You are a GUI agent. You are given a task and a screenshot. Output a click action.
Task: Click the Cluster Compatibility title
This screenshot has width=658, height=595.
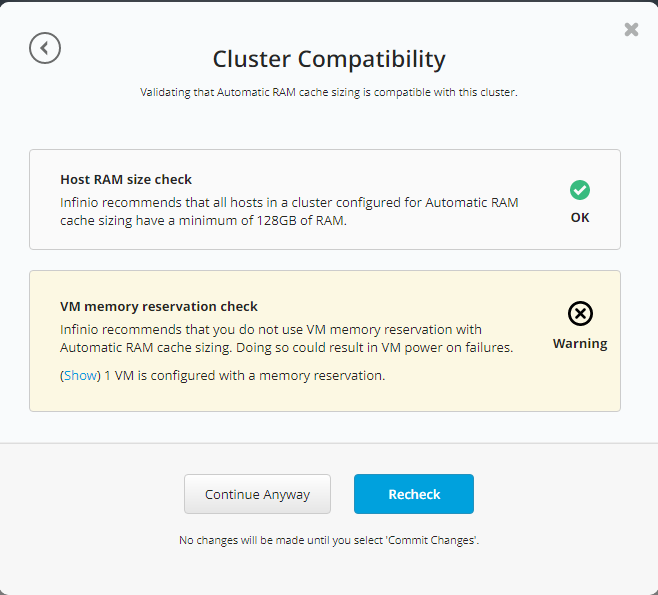(329, 59)
